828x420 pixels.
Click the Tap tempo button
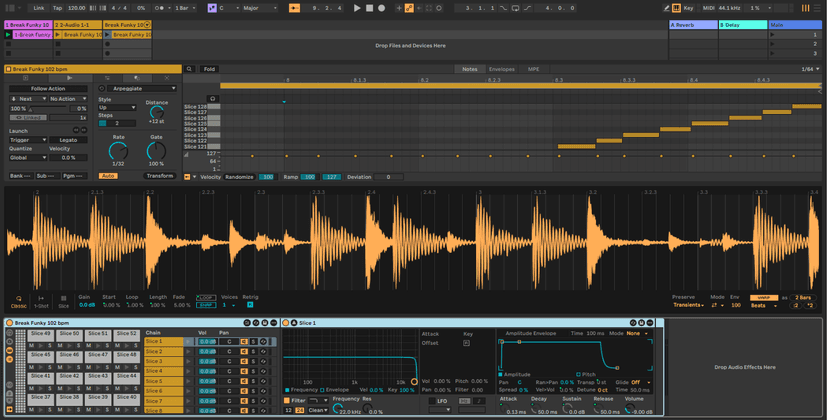pyautogui.click(x=58, y=8)
